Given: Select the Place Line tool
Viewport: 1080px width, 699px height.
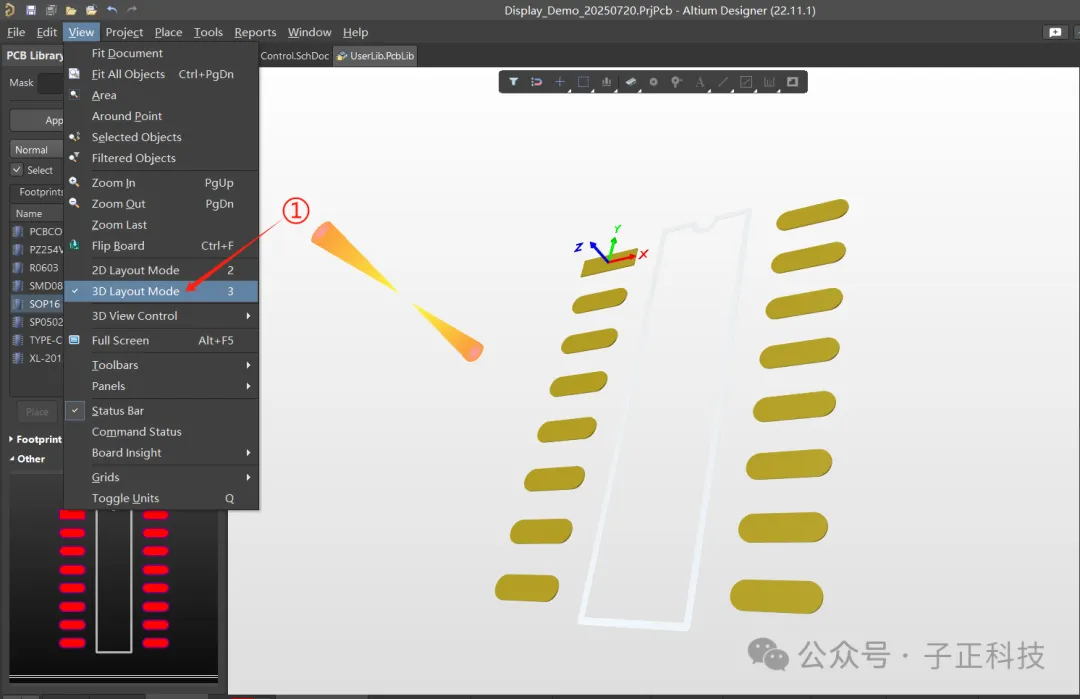Looking at the screenshot, I should [x=723, y=82].
